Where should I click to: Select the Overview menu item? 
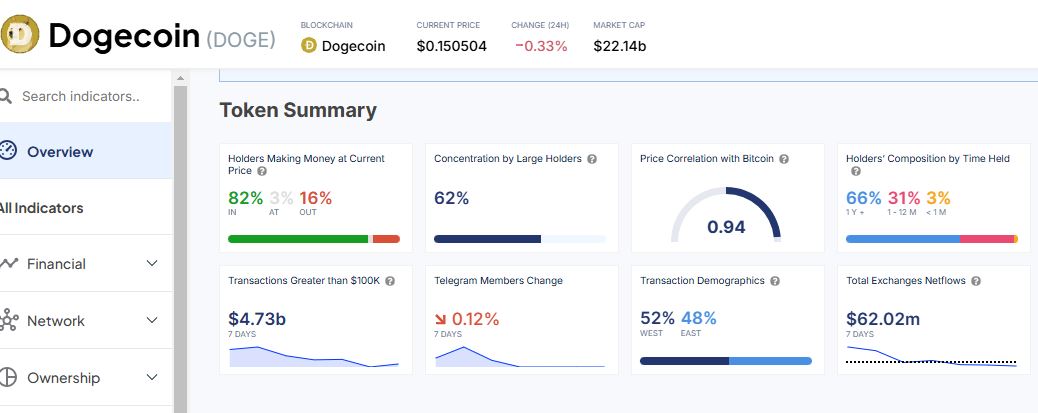(86, 151)
